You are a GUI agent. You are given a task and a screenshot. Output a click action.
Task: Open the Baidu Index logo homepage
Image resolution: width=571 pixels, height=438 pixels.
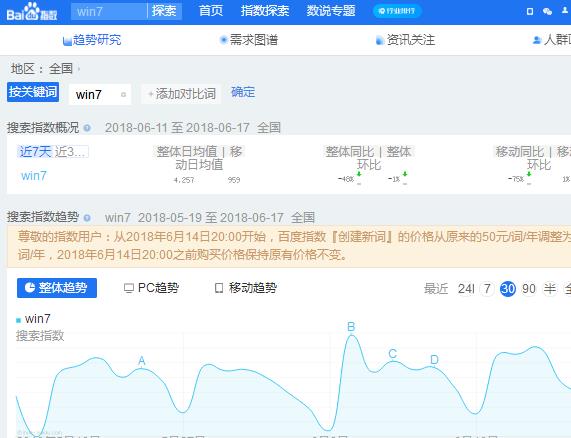(32, 11)
